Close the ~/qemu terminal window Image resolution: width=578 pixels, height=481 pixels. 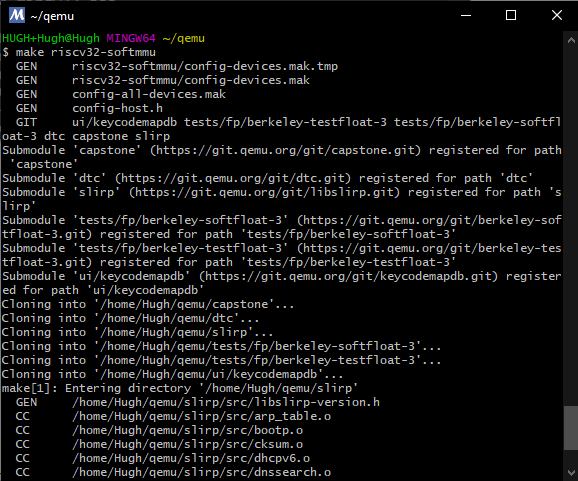point(556,15)
